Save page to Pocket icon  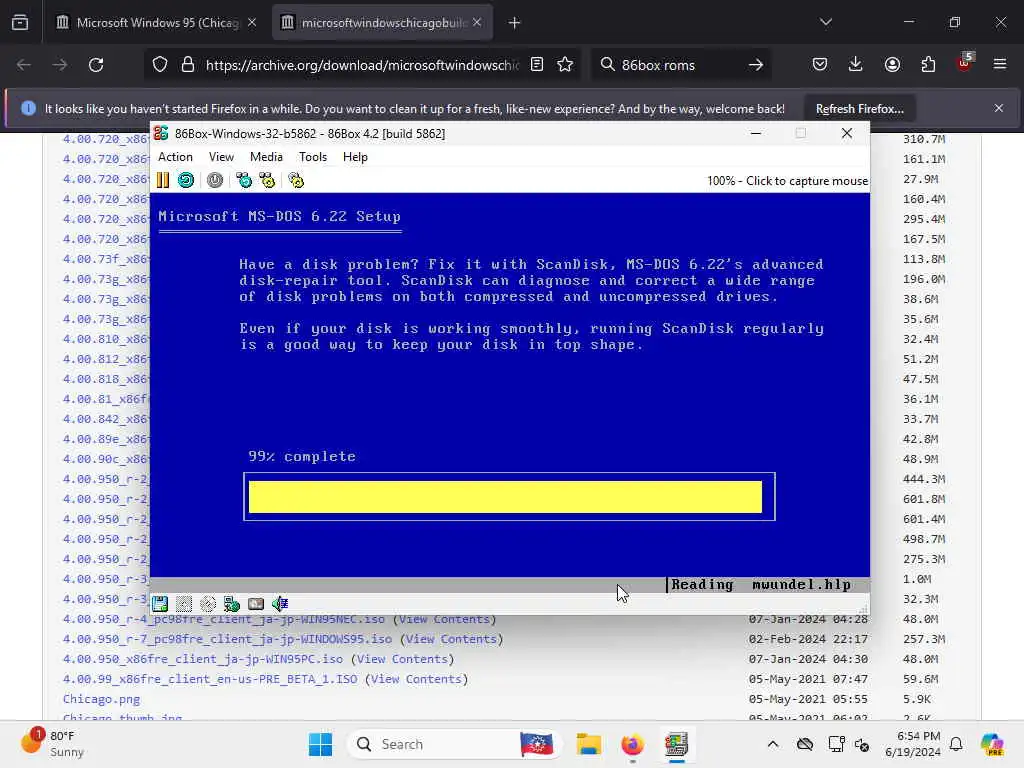[820, 65]
